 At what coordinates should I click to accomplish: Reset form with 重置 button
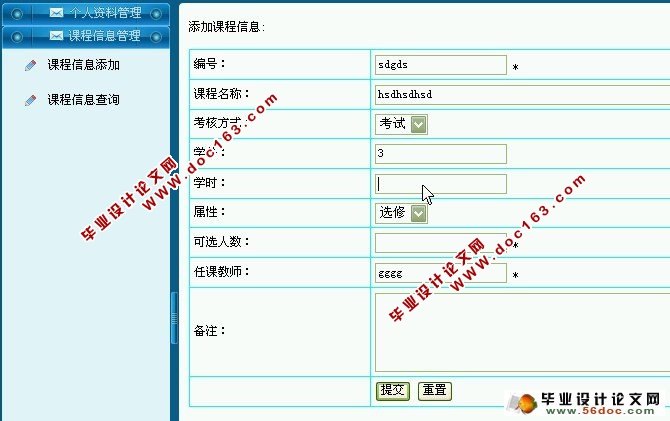(x=435, y=391)
